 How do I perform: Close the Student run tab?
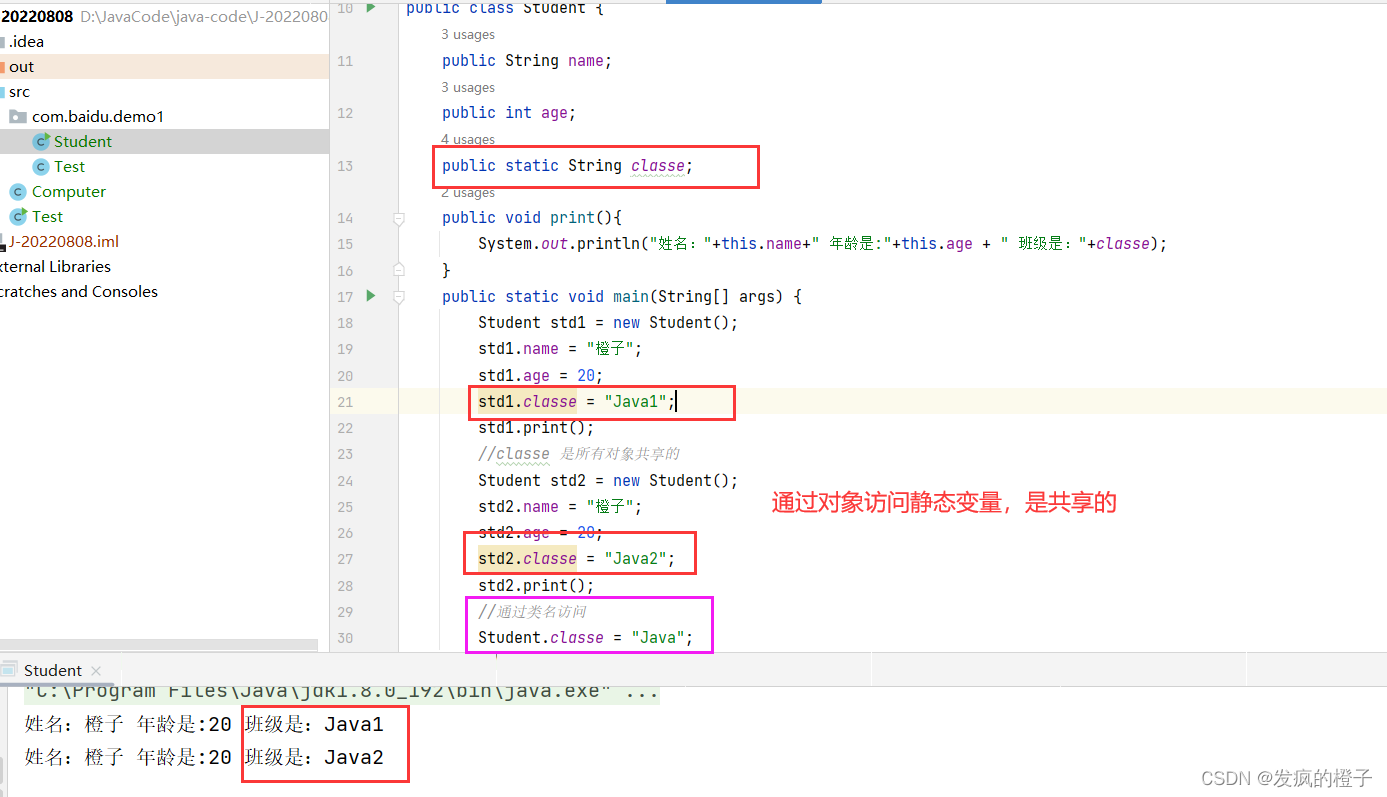(x=96, y=671)
